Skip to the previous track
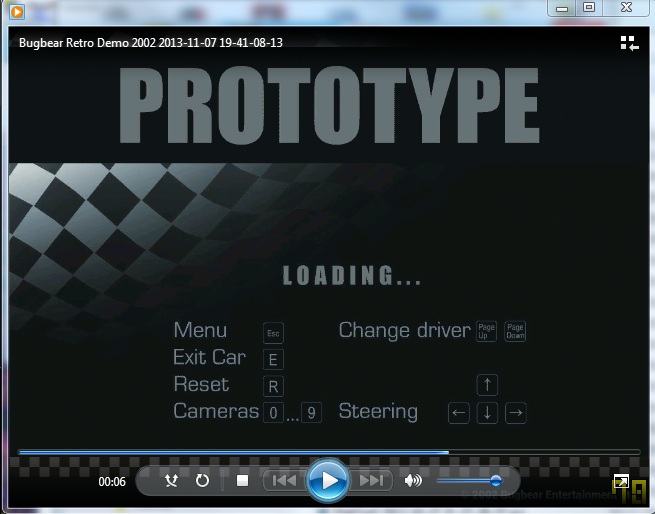The width and height of the screenshot is (655, 514). [x=284, y=481]
